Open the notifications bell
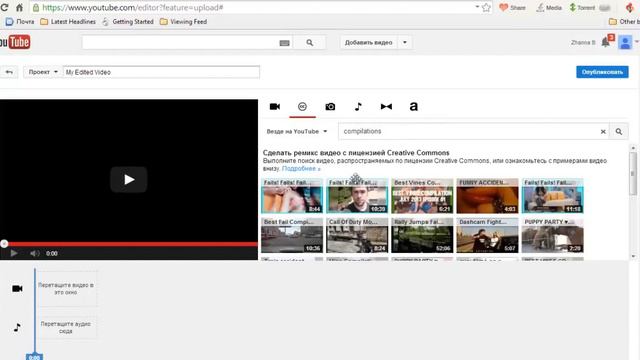Viewport: 640px width, 360px height. pos(606,42)
